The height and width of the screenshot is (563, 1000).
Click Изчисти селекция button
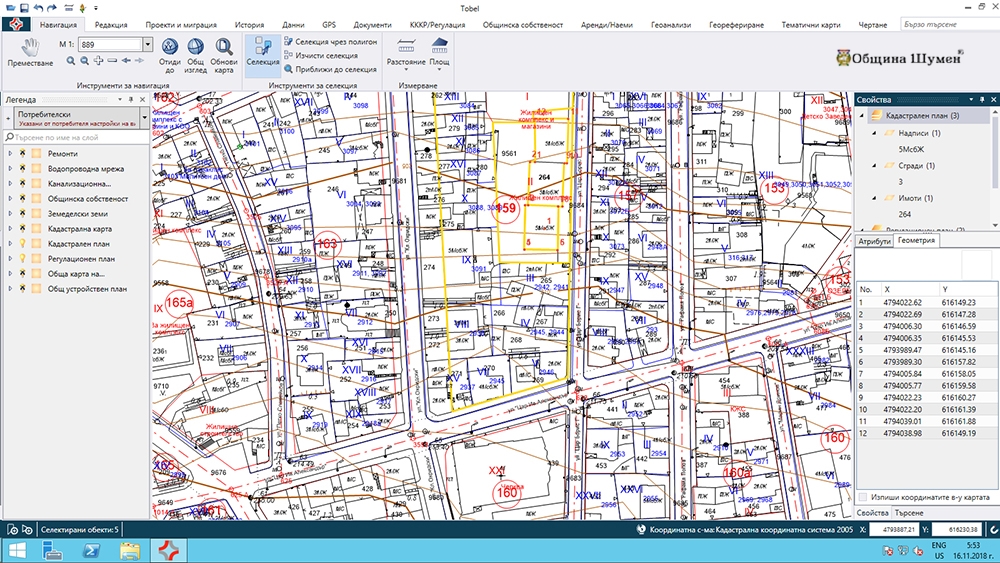click(326, 56)
